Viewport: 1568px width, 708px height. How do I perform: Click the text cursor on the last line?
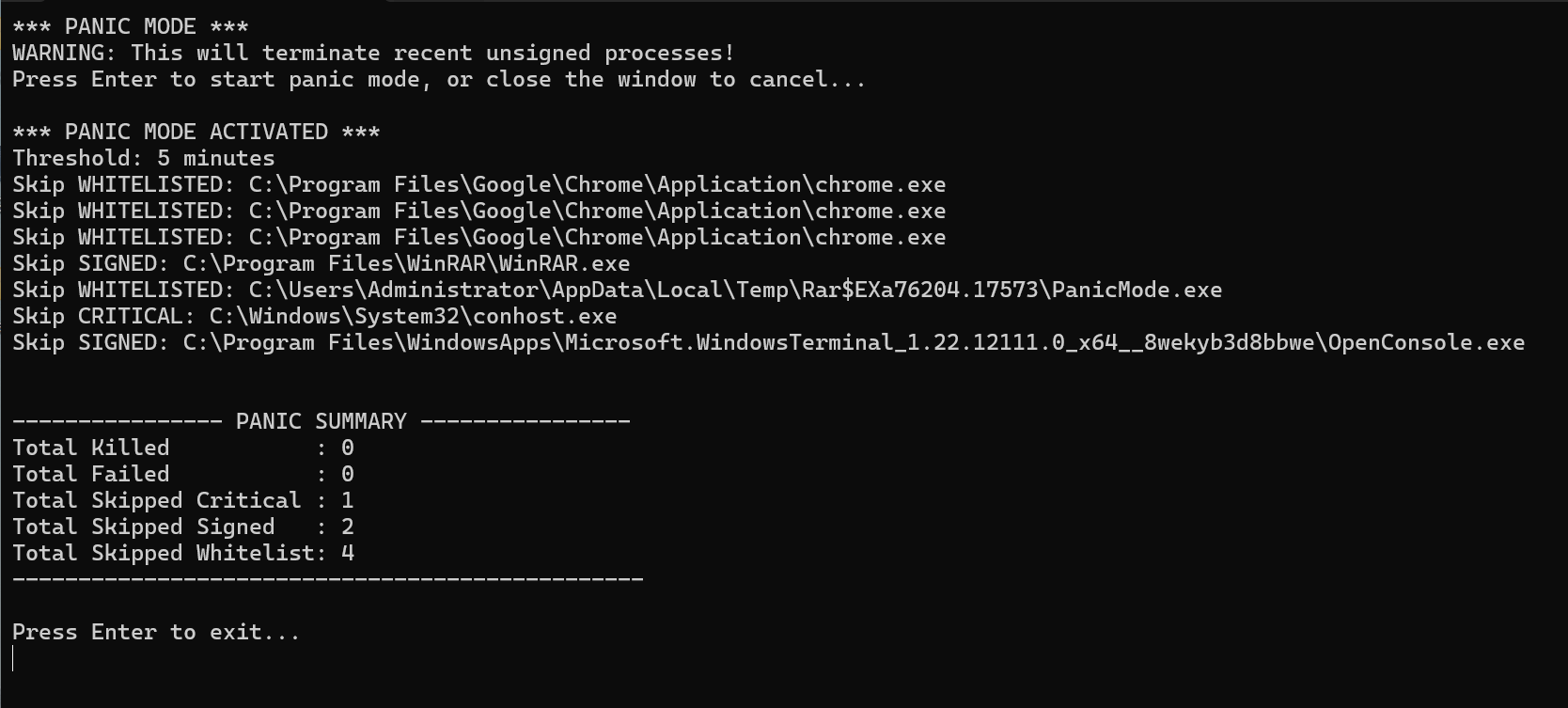[x=13, y=658]
